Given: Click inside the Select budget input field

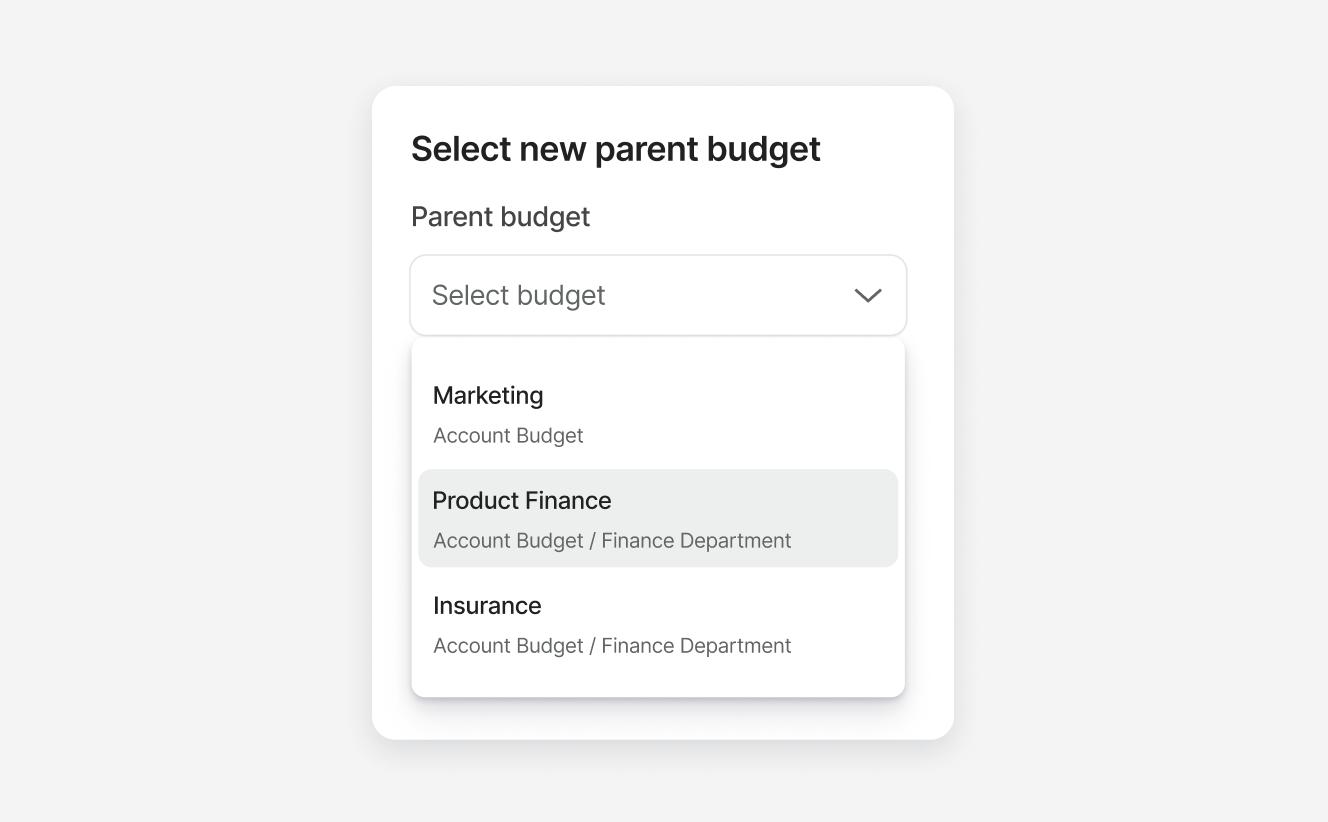Looking at the screenshot, I should 600,295.
